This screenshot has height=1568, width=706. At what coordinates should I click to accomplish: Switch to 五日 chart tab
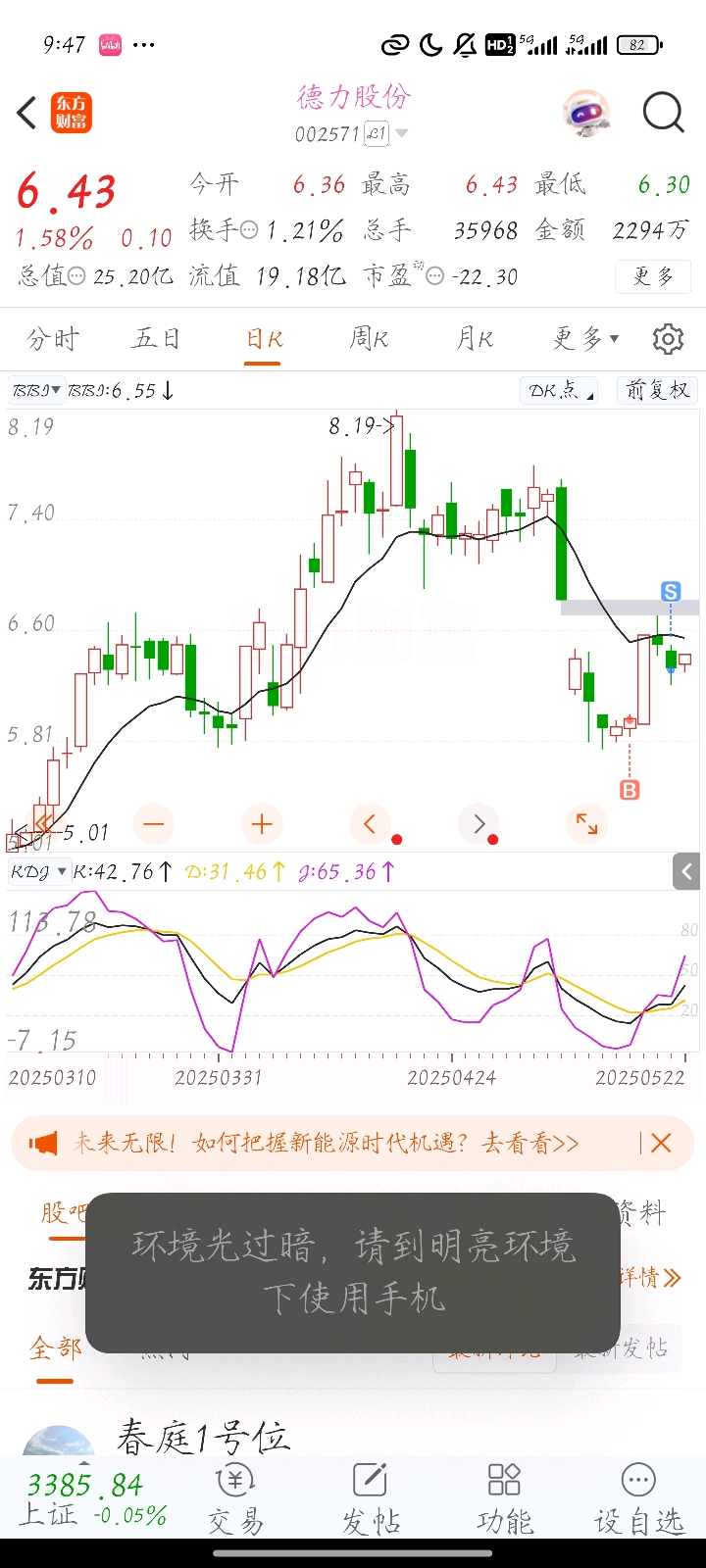point(157,339)
